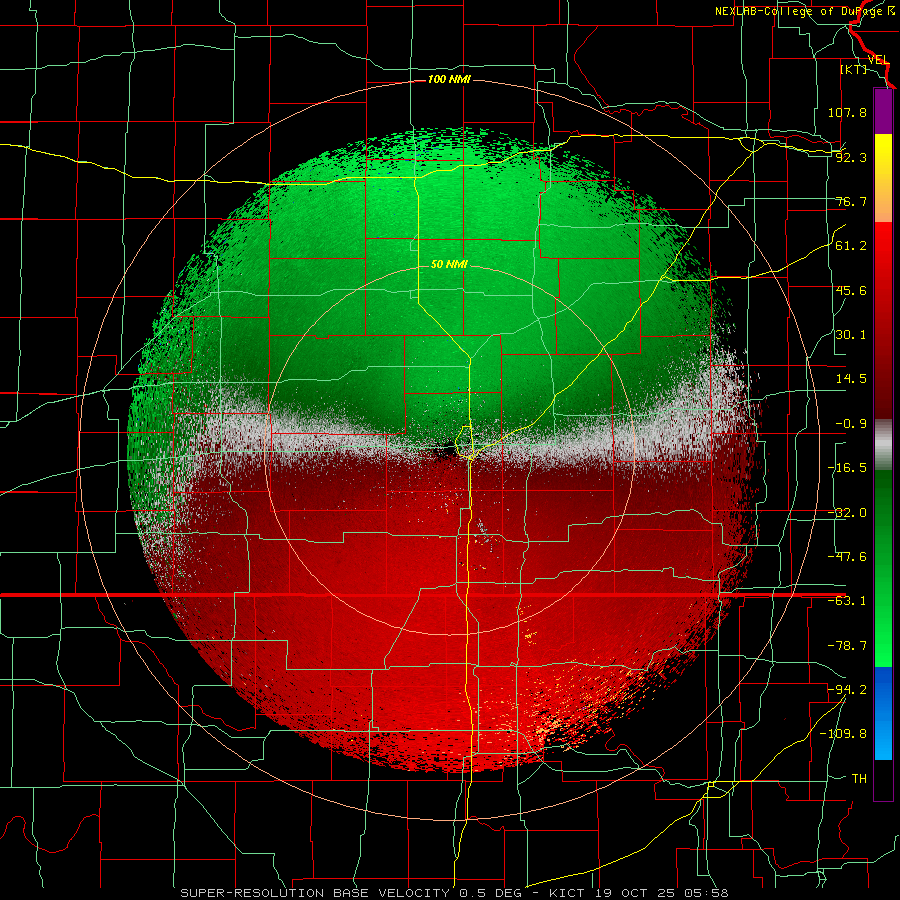This screenshot has width=900, height=900.
Task: Pick the gray zero-velocity segment of color bar
Action: click(x=883, y=445)
